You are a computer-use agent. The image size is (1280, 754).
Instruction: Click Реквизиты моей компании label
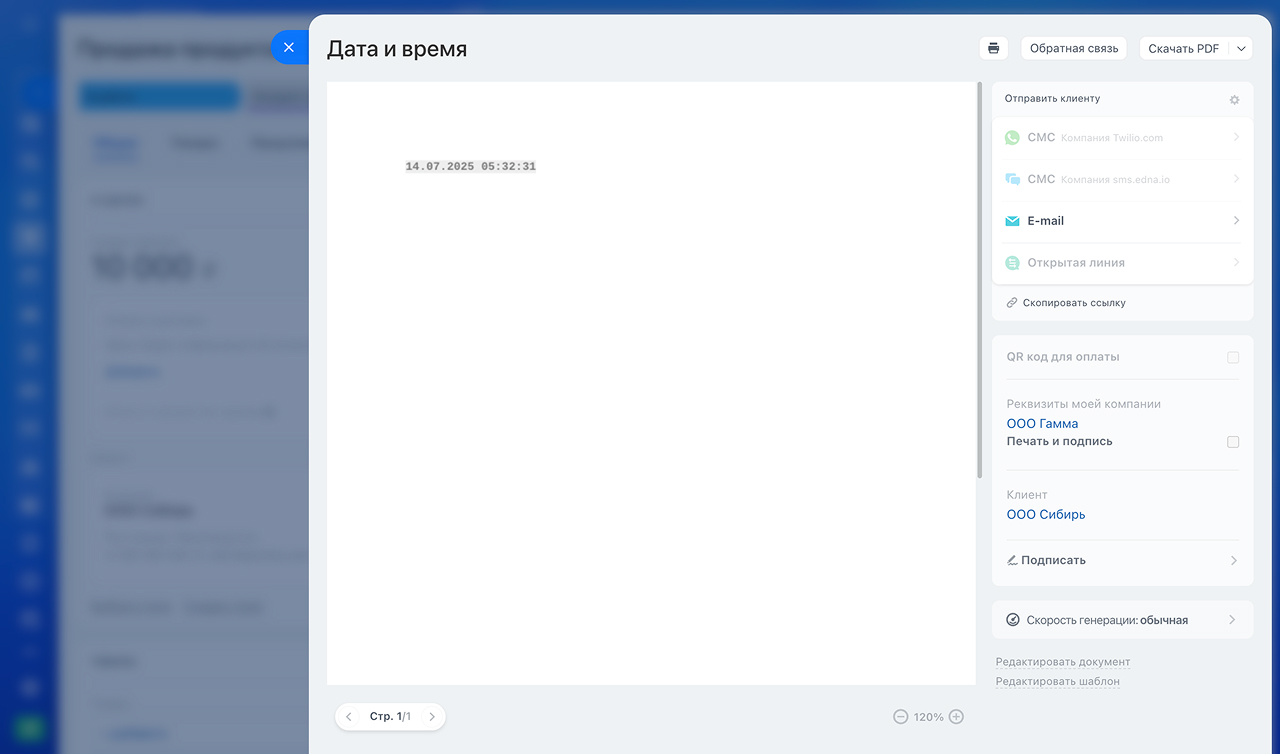[x=1083, y=405]
